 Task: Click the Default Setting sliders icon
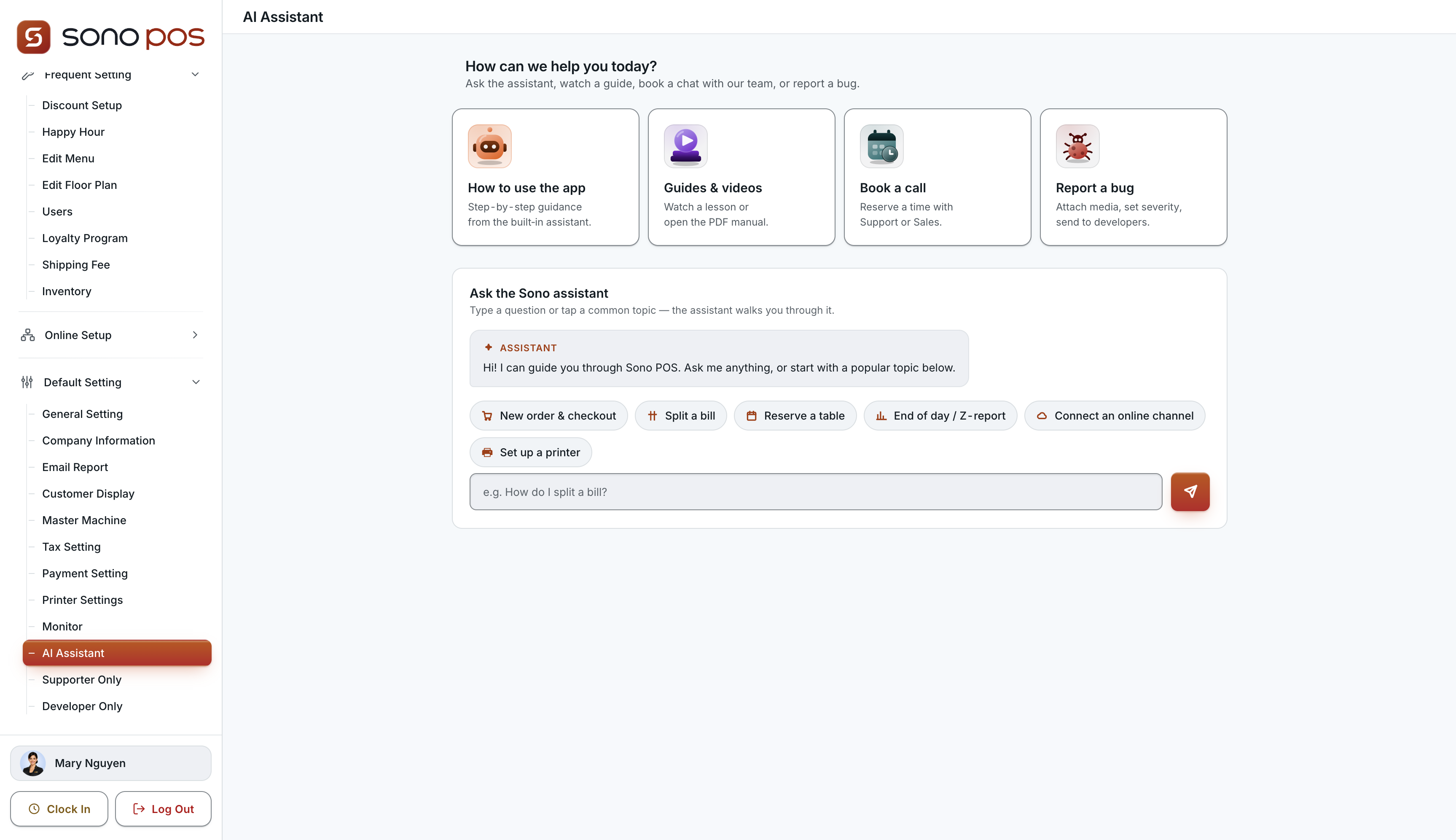point(27,382)
